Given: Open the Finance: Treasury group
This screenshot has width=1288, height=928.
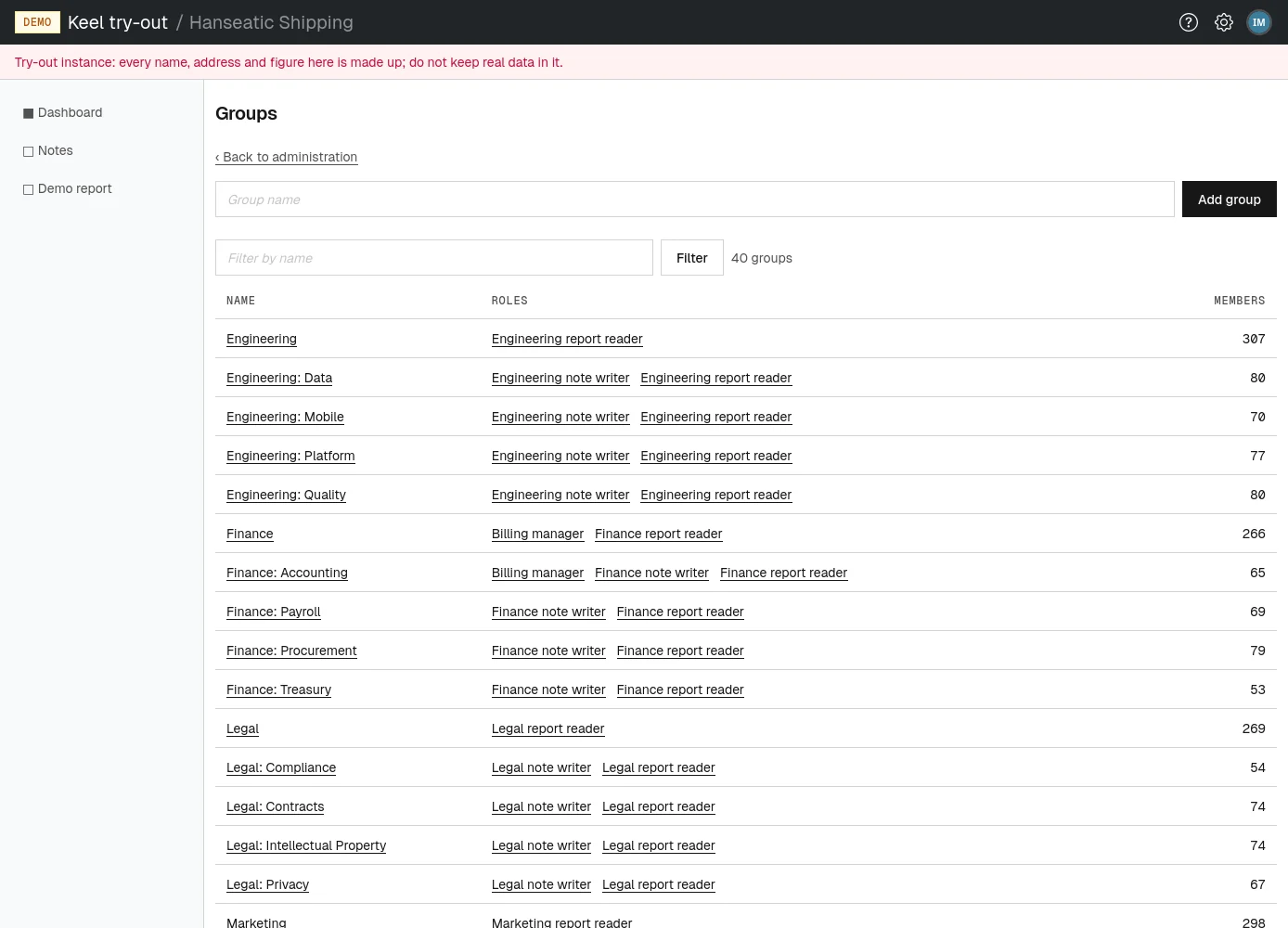Looking at the screenshot, I should click(x=278, y=690).
